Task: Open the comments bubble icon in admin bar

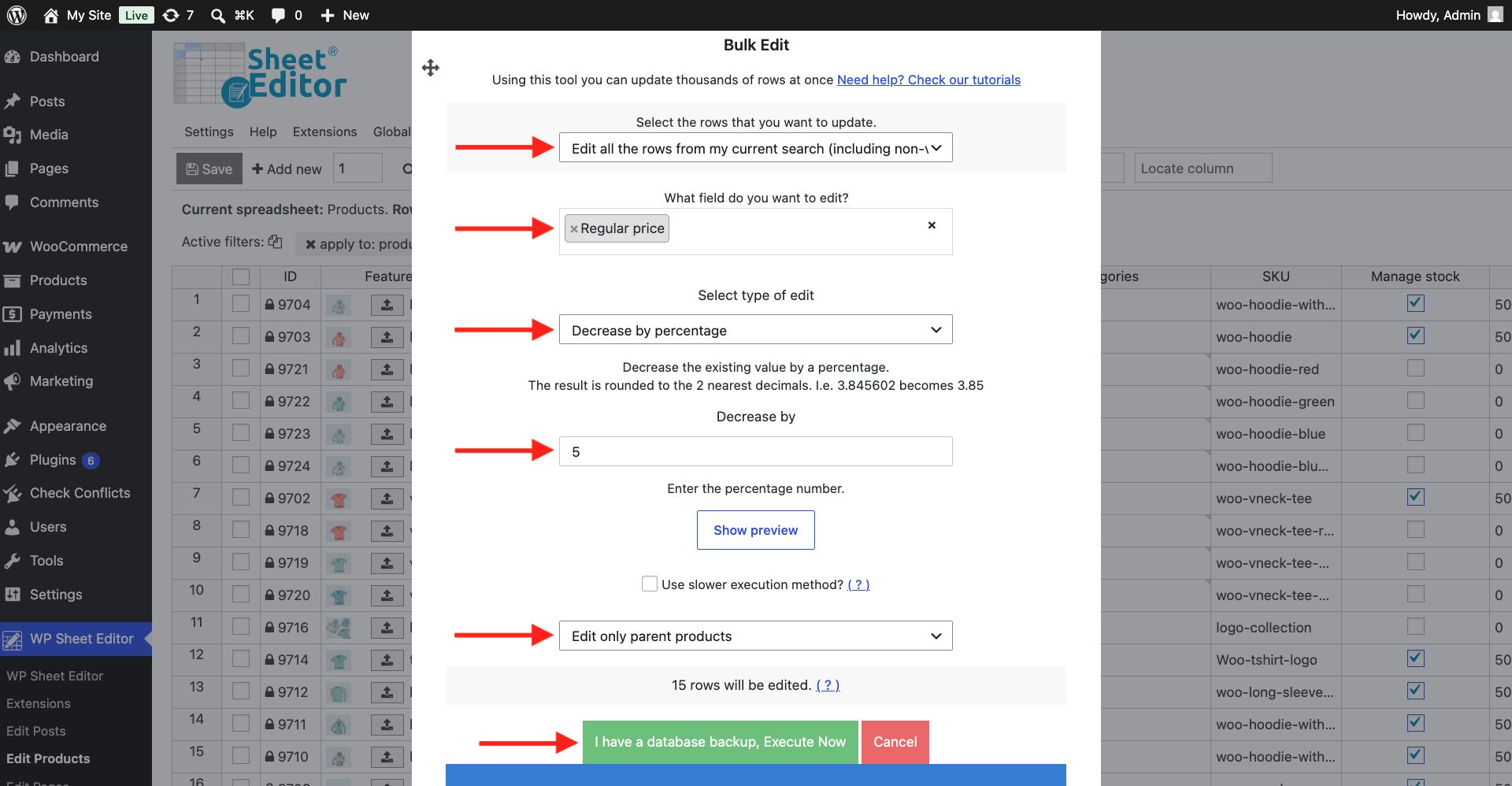Action: click(278, 15)
